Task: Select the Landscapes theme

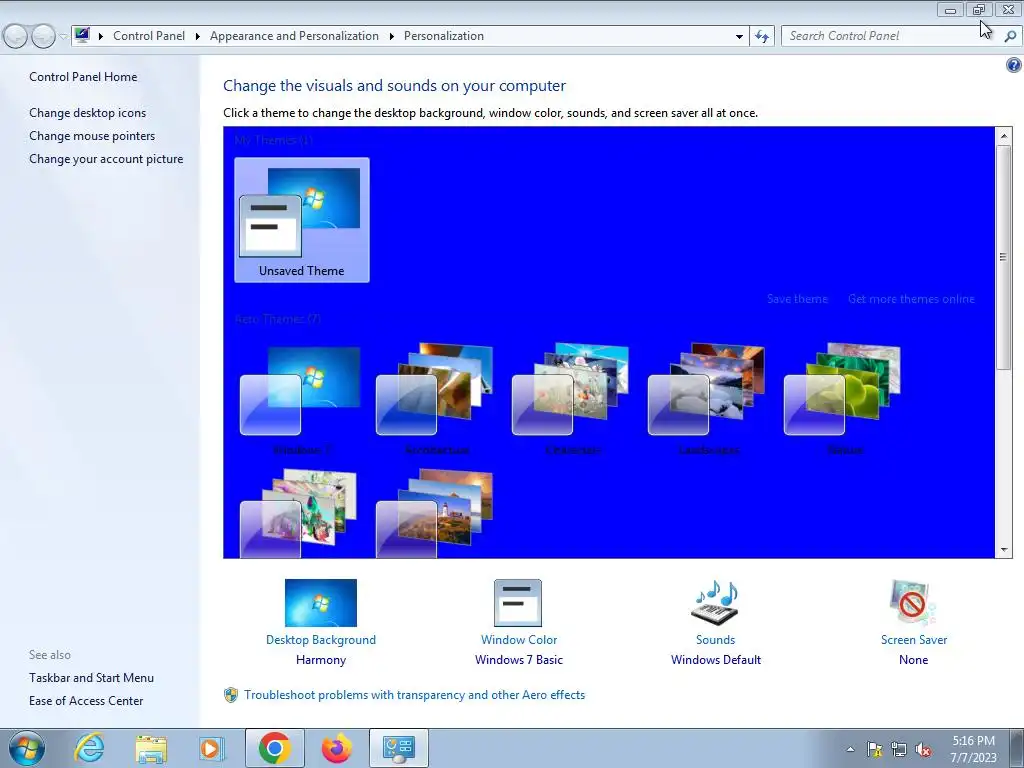Action: click(x=709, y=400)
